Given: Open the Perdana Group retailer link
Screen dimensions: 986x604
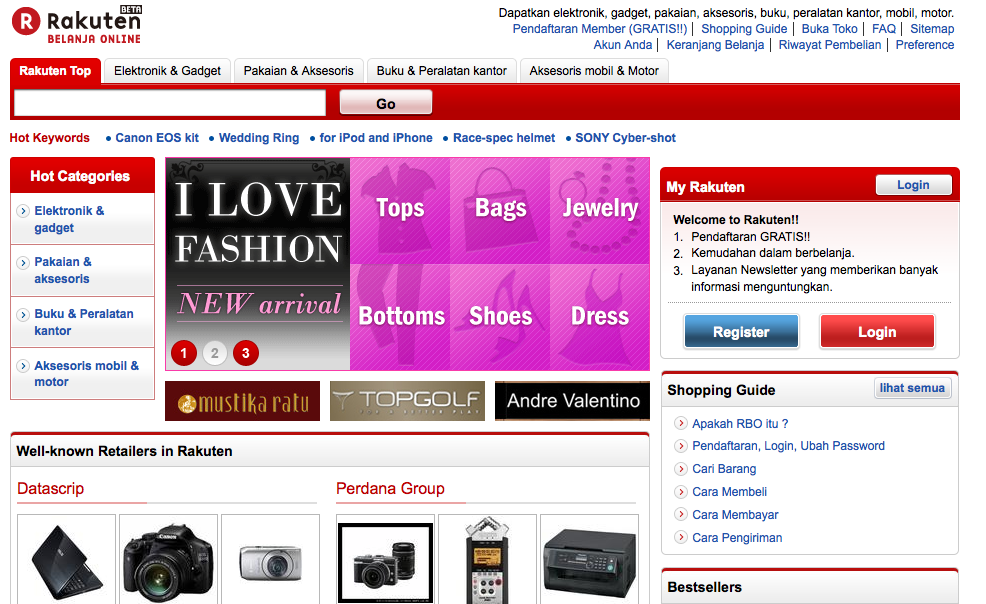Looking at the screenshot, I should (390, 488).
